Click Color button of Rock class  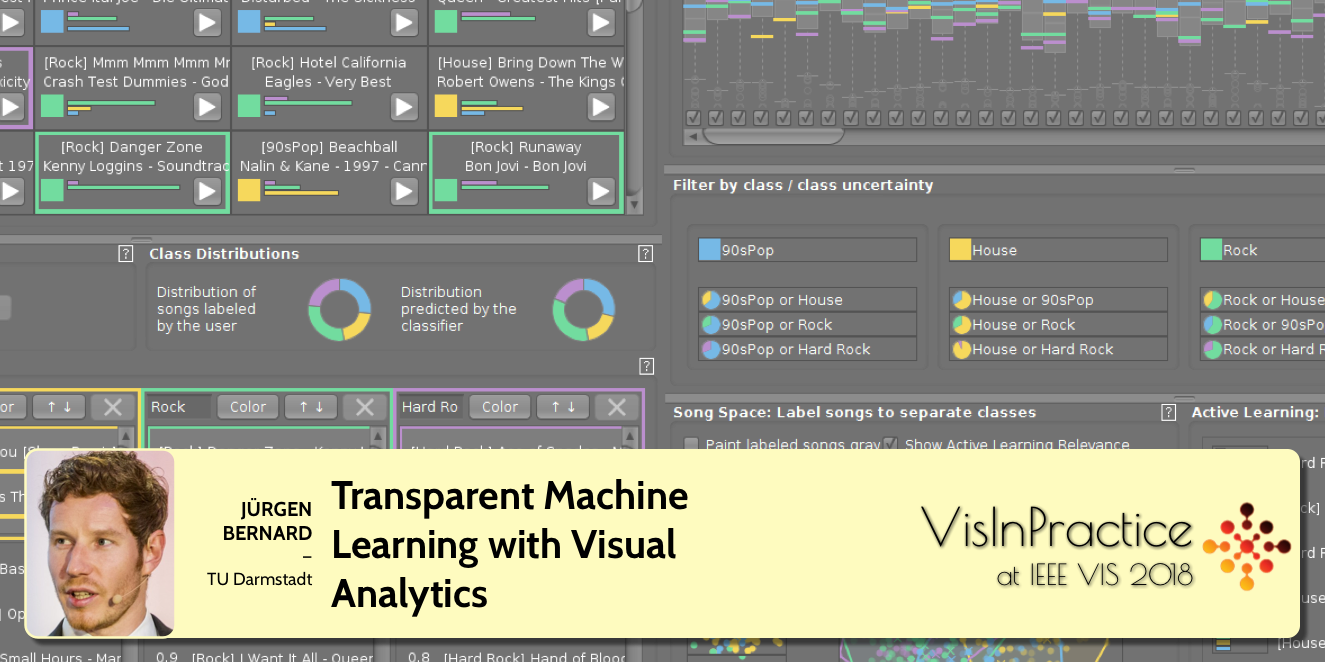[x=248, y=407]
